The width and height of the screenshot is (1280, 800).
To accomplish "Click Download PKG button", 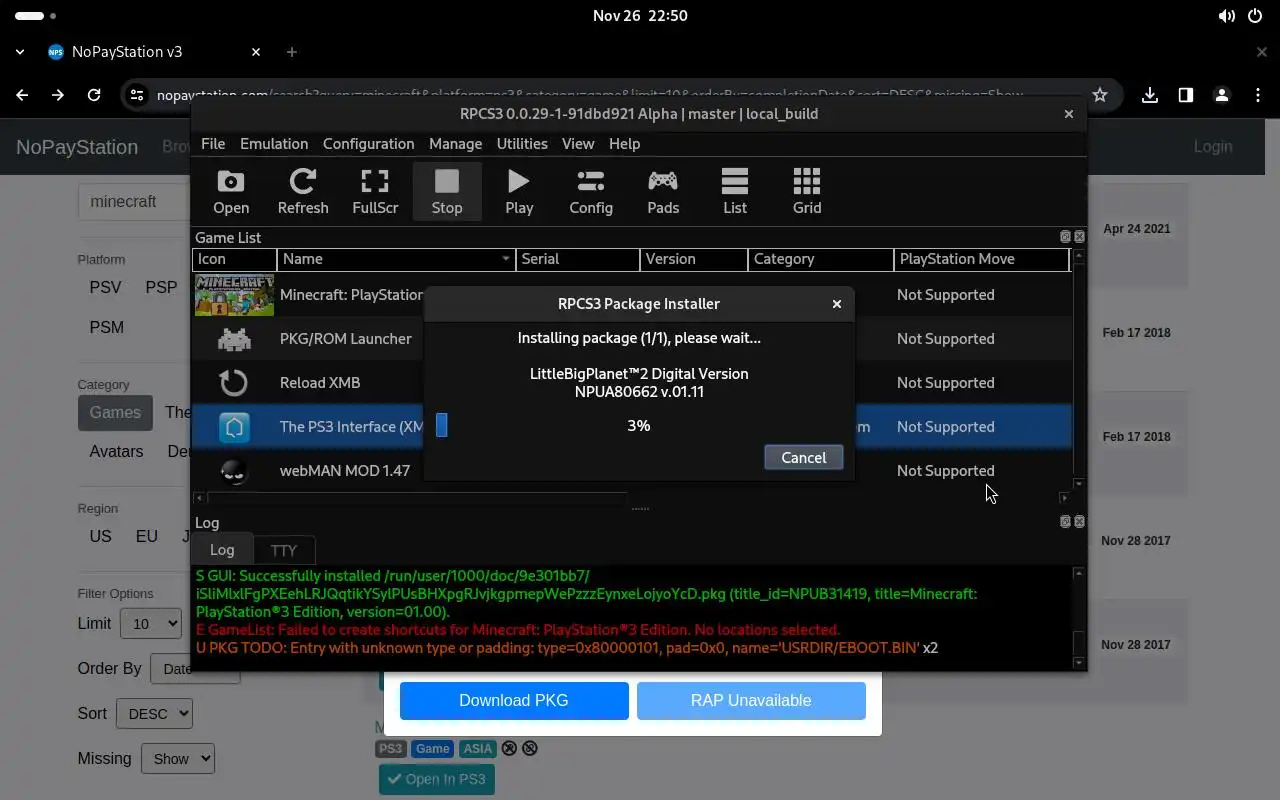I will (514, 700).
